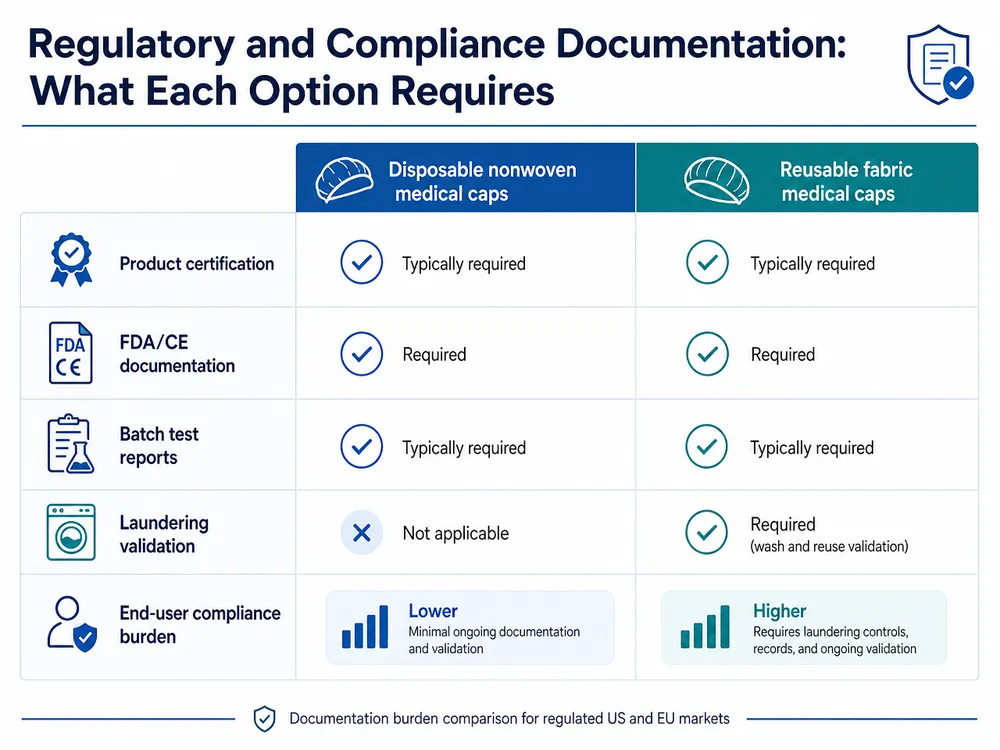The height and width of the screenshot is (750, 1000).
Task: Click the small shield check icon in the footer
Action: 264,719
